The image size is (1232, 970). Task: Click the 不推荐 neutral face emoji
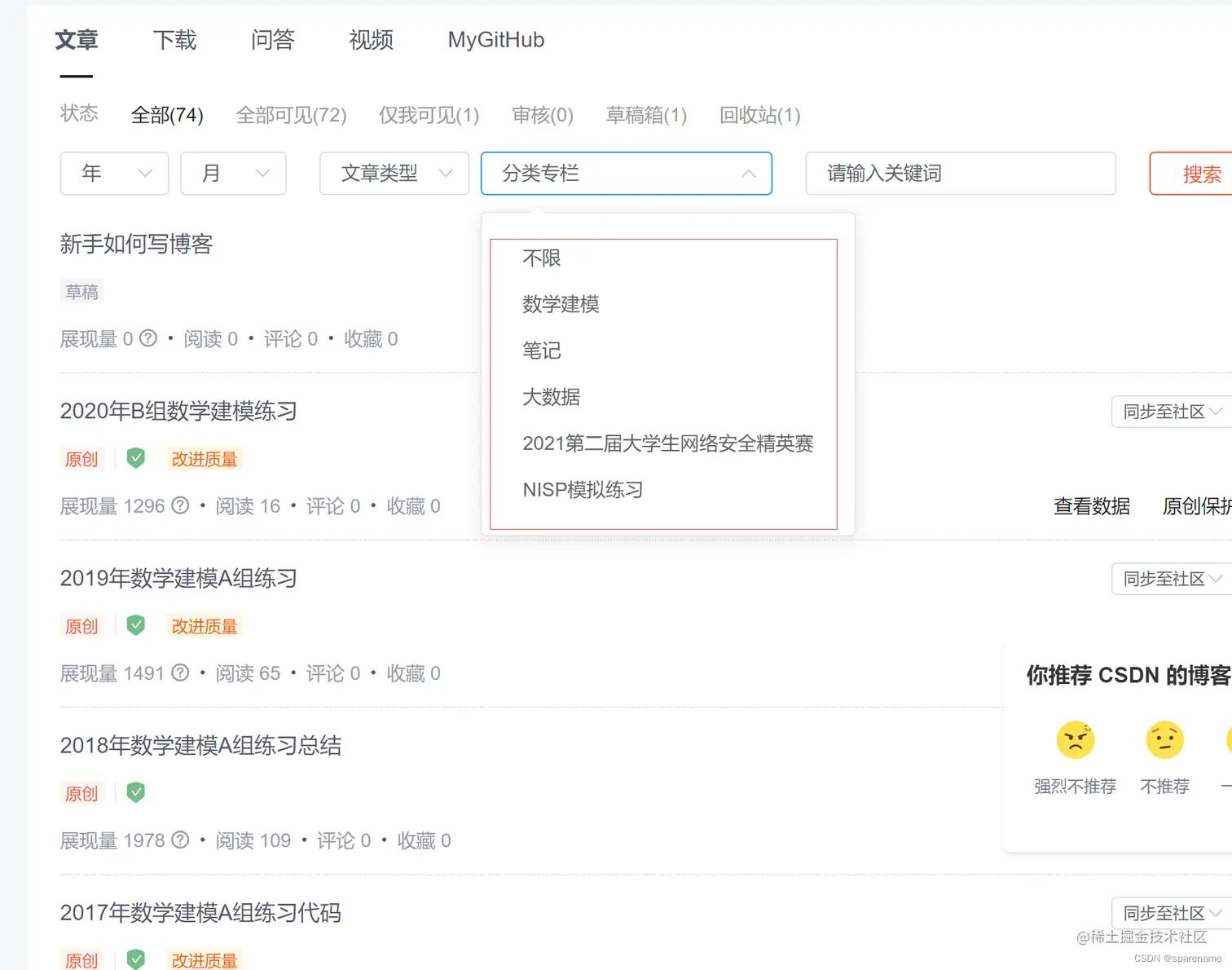(x=1164, y=740)
